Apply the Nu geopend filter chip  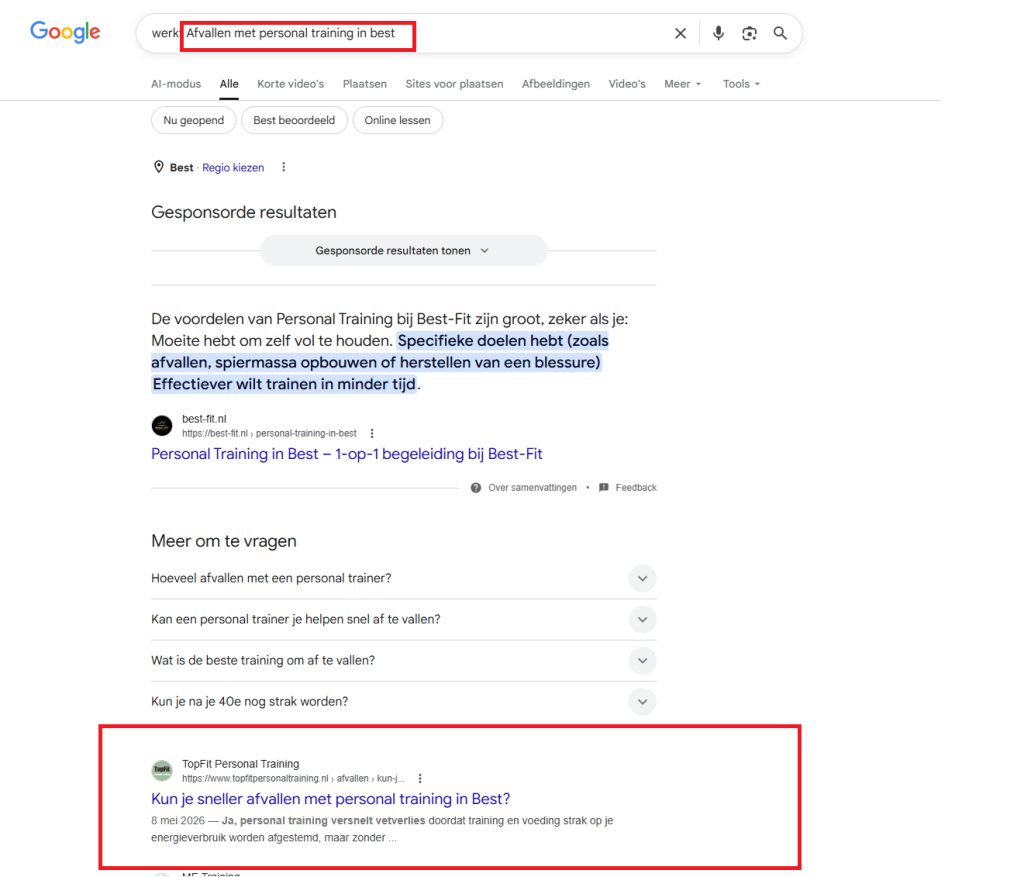coord(193,120)
